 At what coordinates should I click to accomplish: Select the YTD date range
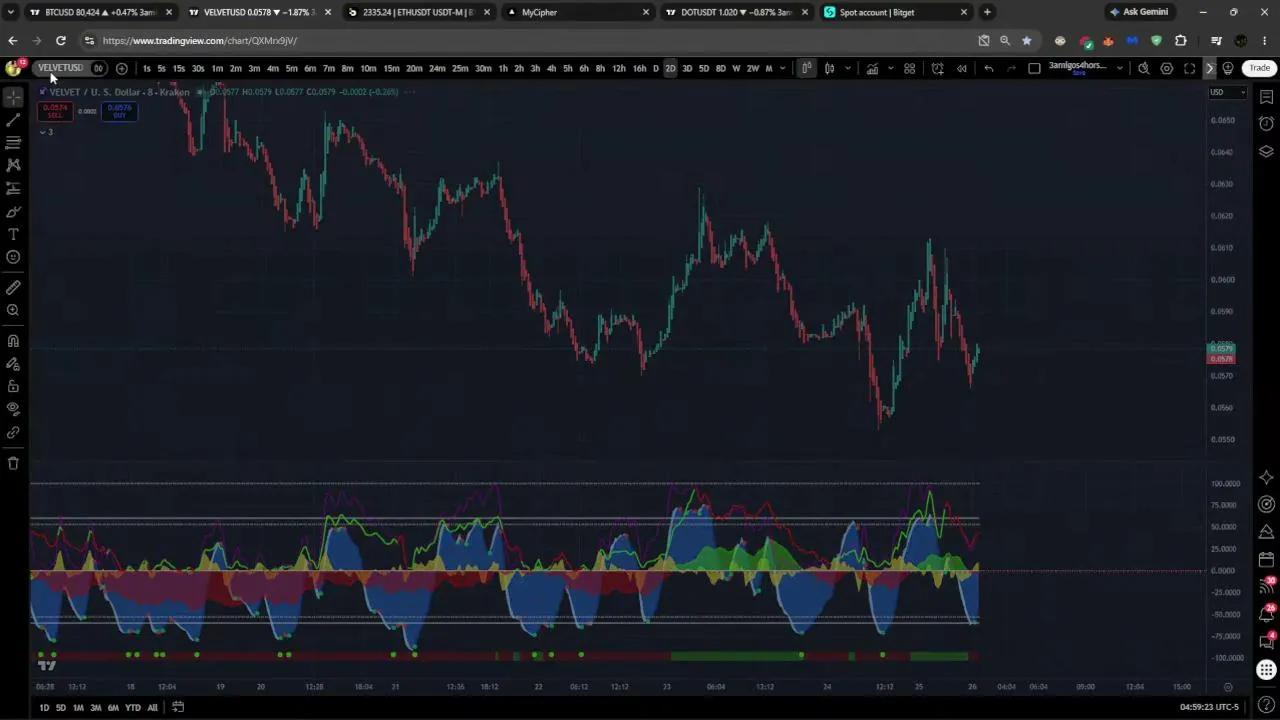click(x=132, y=707)
